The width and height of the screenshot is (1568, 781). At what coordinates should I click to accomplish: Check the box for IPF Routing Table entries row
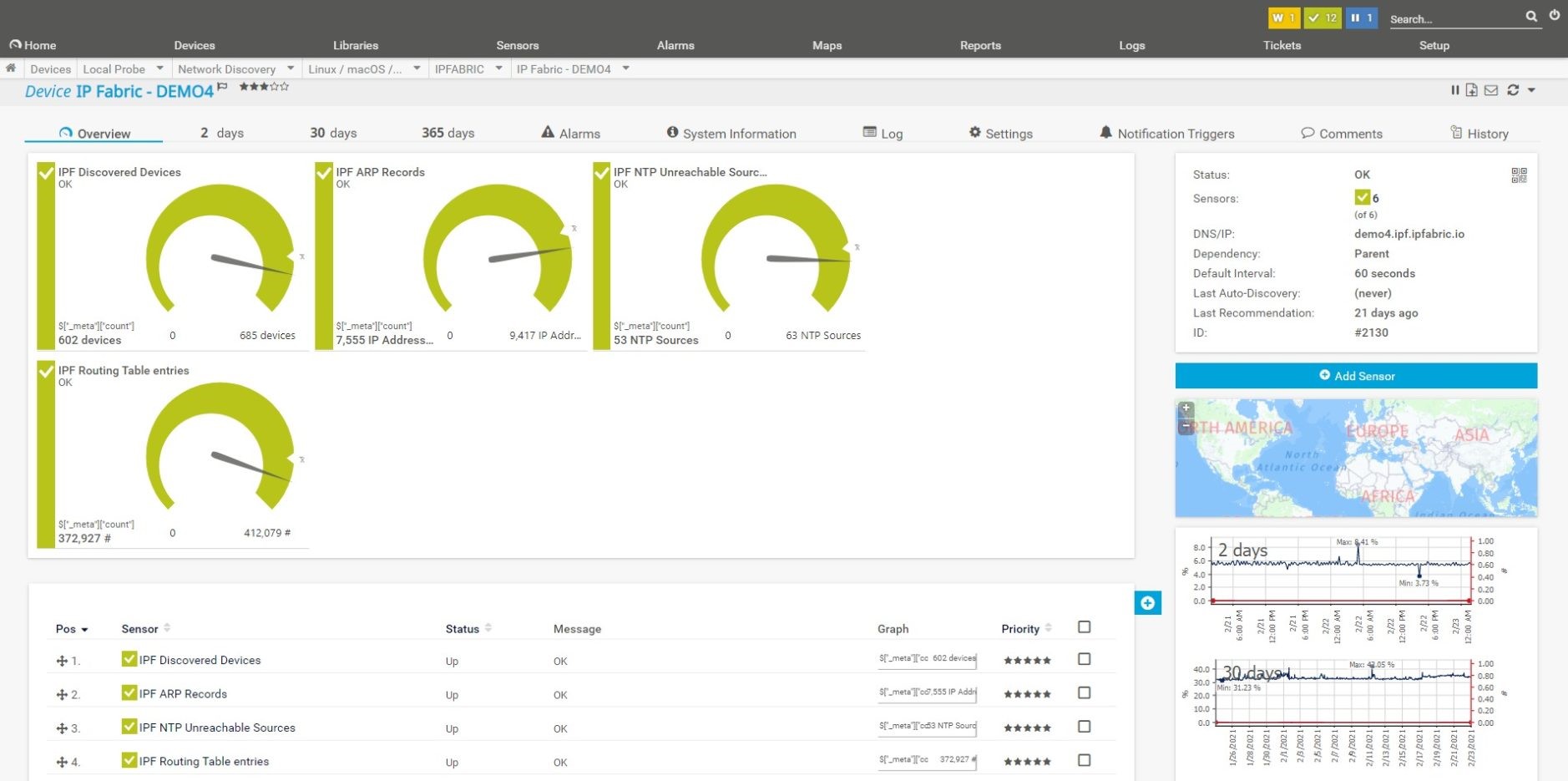pos(1084,760)
